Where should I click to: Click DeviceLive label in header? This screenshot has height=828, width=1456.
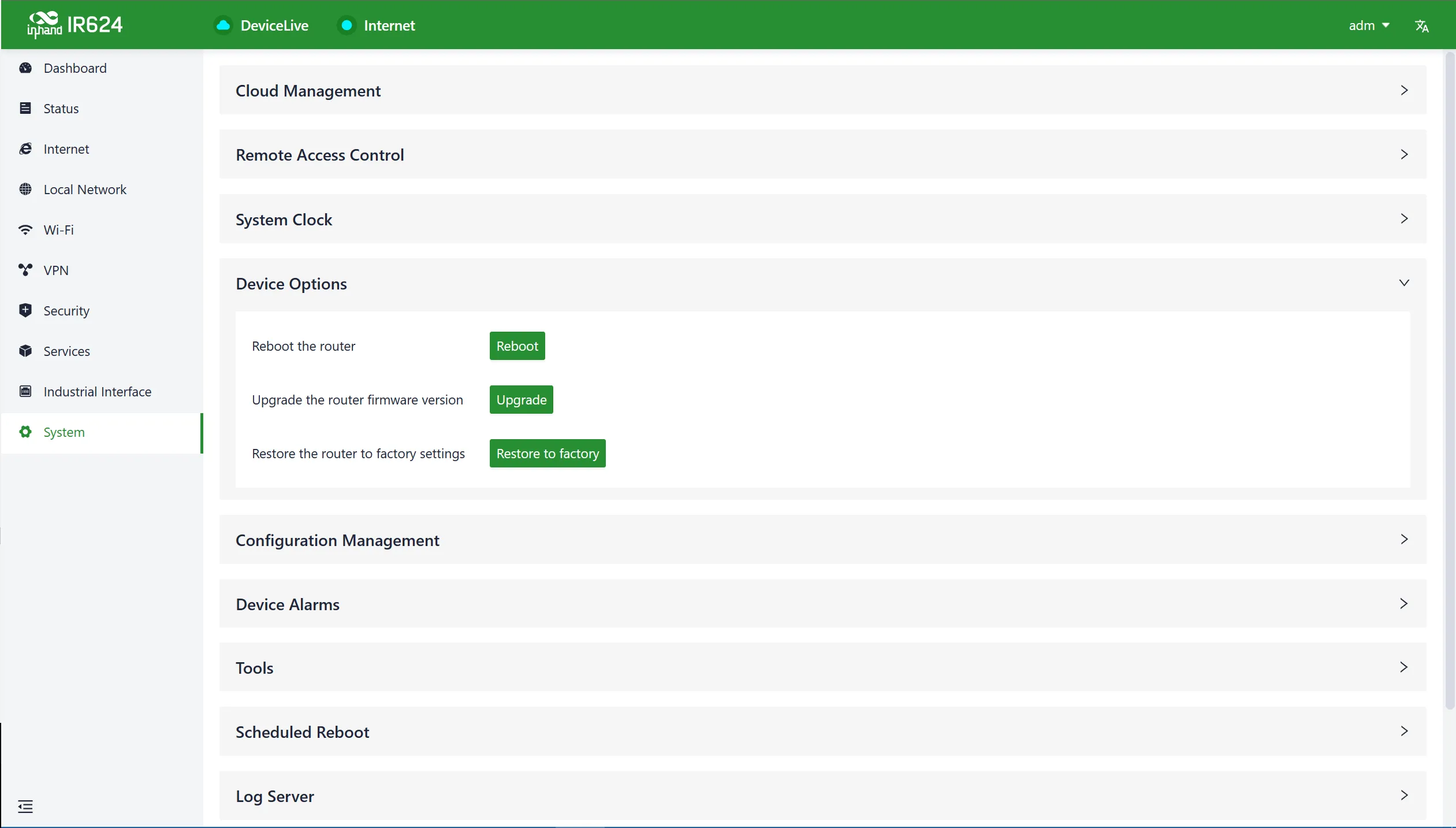pos(274,25)
